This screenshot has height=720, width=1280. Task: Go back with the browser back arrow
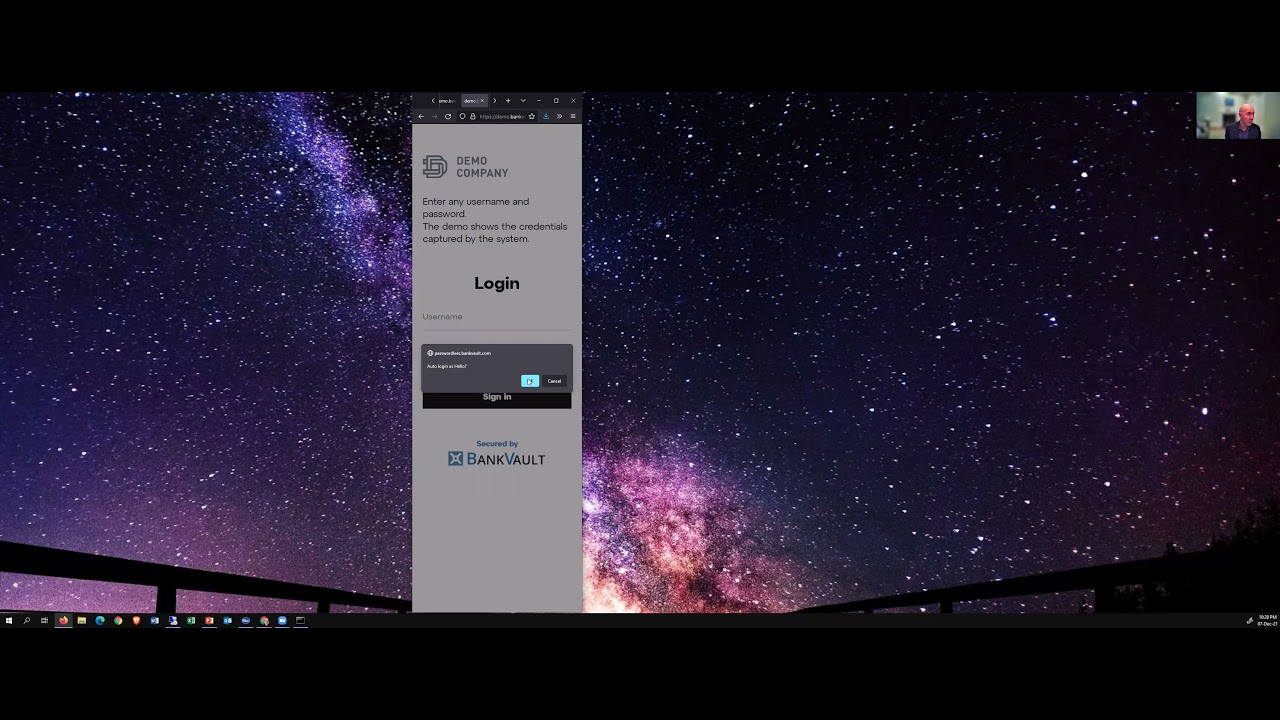coord(421,116)
